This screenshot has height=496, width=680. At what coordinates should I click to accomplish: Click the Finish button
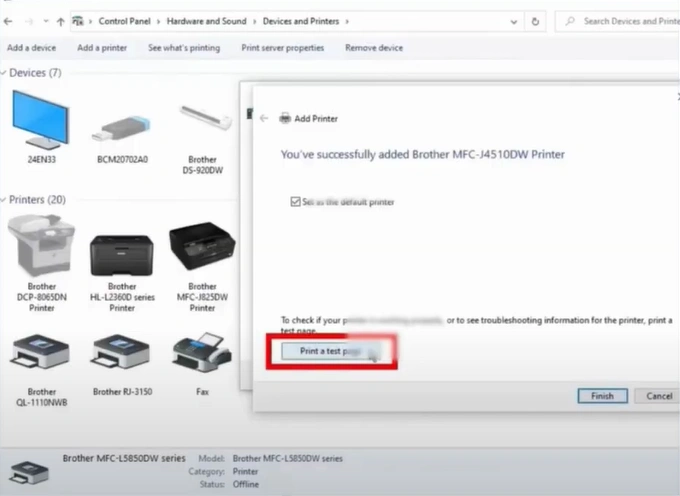[x=602, y=396]
